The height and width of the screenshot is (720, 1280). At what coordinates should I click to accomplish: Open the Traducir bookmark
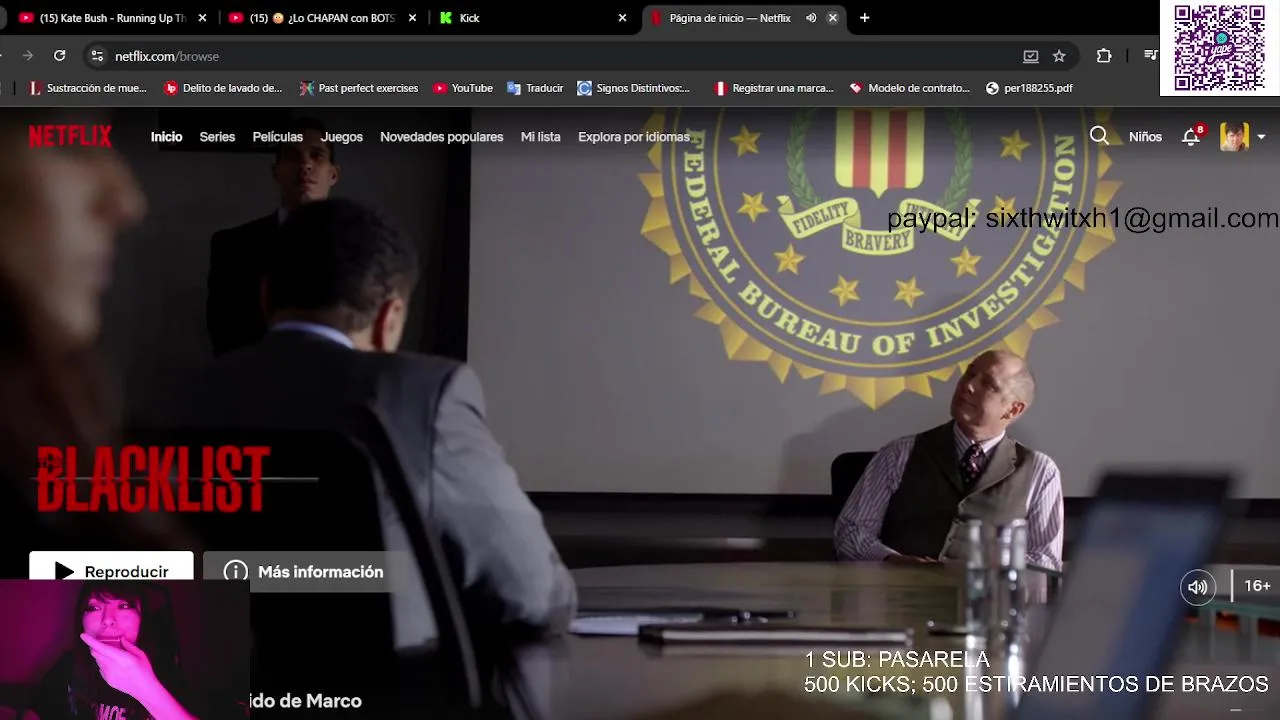[x=535, y=88]
